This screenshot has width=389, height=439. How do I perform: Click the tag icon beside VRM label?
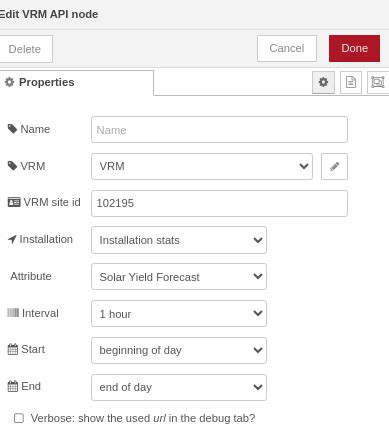tap(12, 166)
